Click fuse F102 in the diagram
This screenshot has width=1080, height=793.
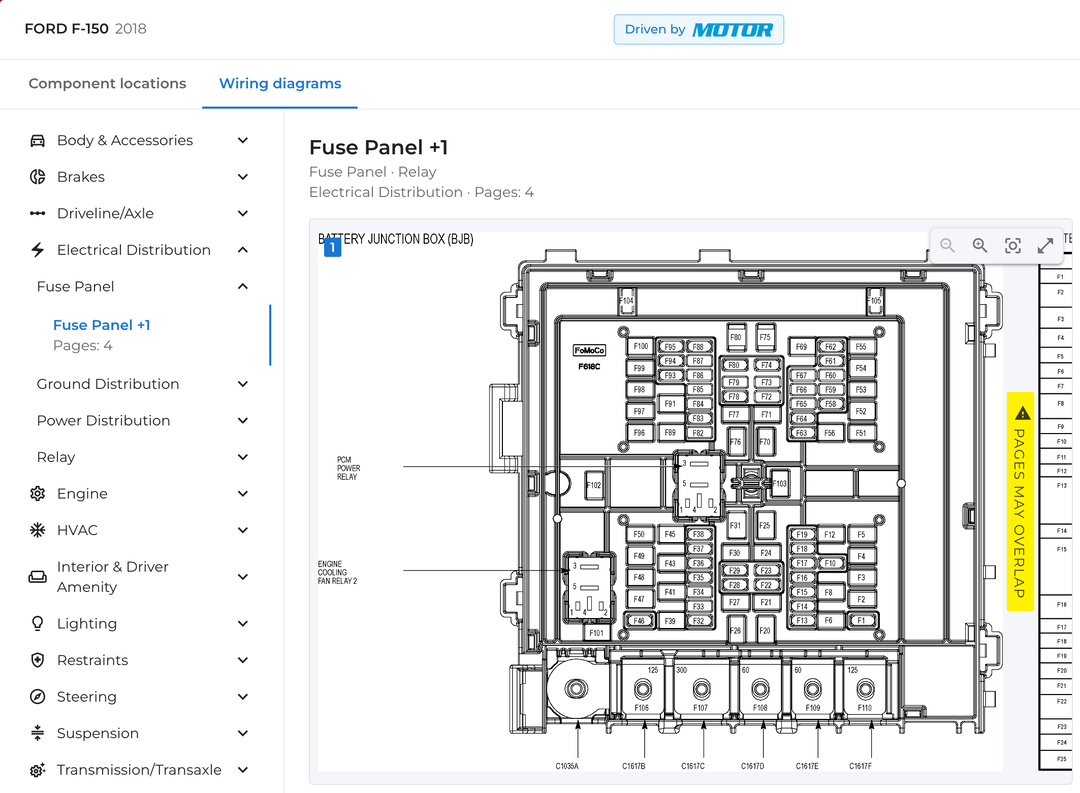click(594, 485)
